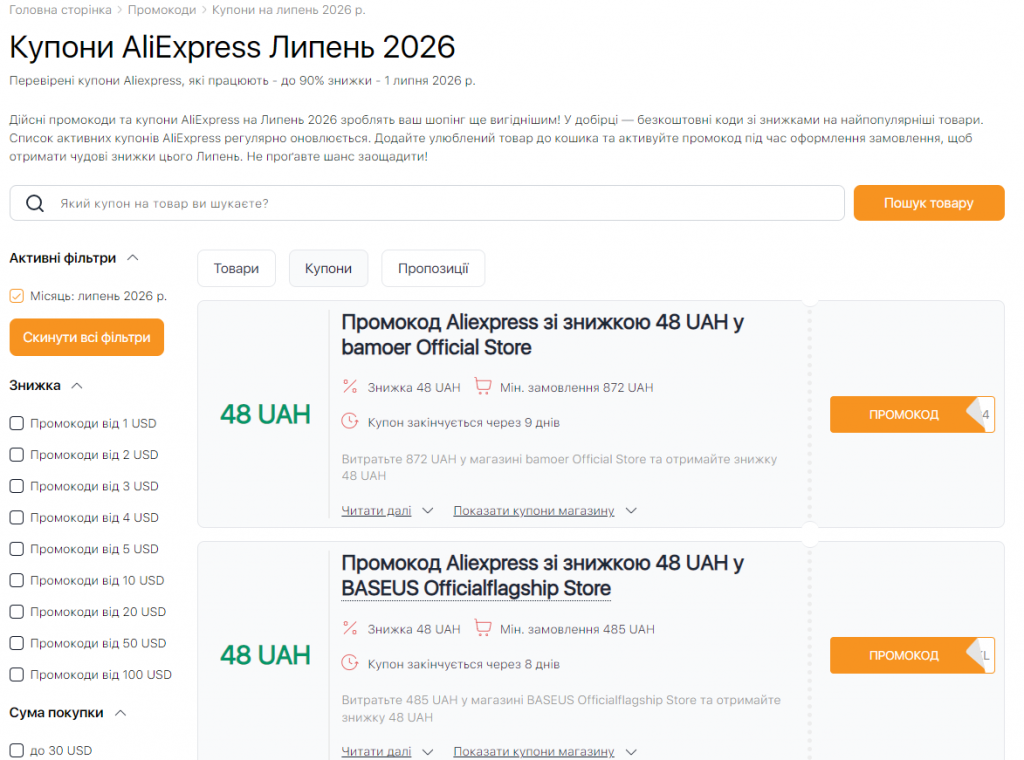Check Промокоди від 50 USD
Image resolution: width=1024 pixels, height=760 pixels.
click(x=16, y=642)
